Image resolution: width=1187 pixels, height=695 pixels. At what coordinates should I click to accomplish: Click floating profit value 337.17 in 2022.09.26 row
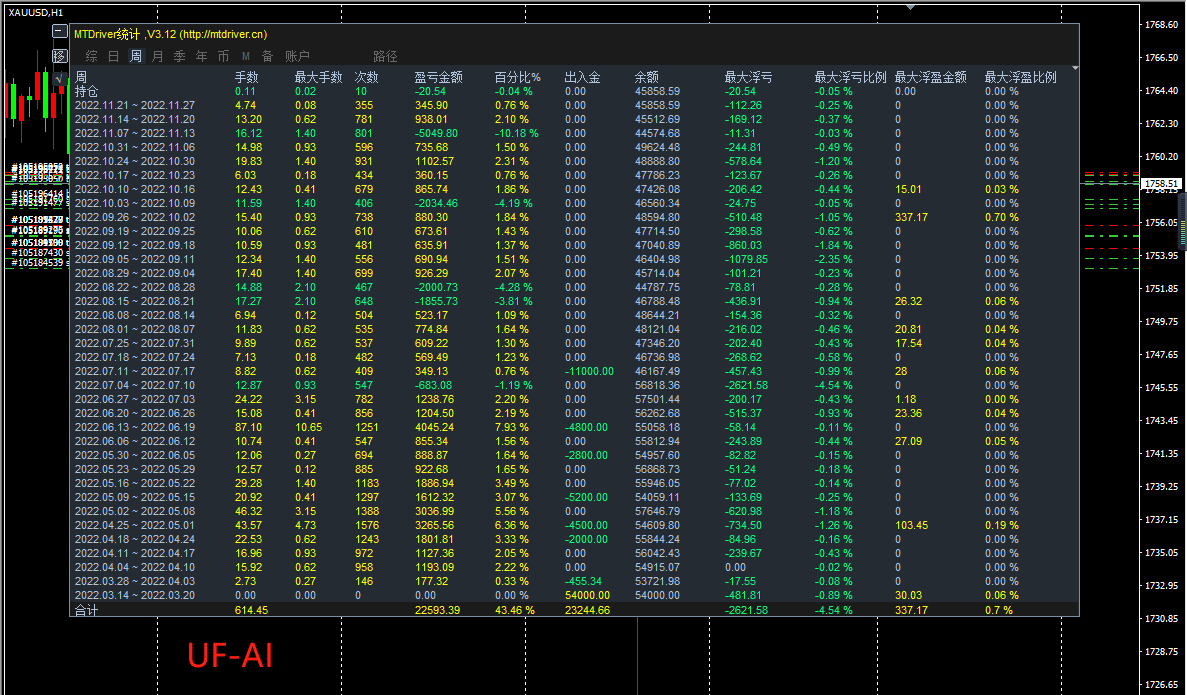pos(911,217)
